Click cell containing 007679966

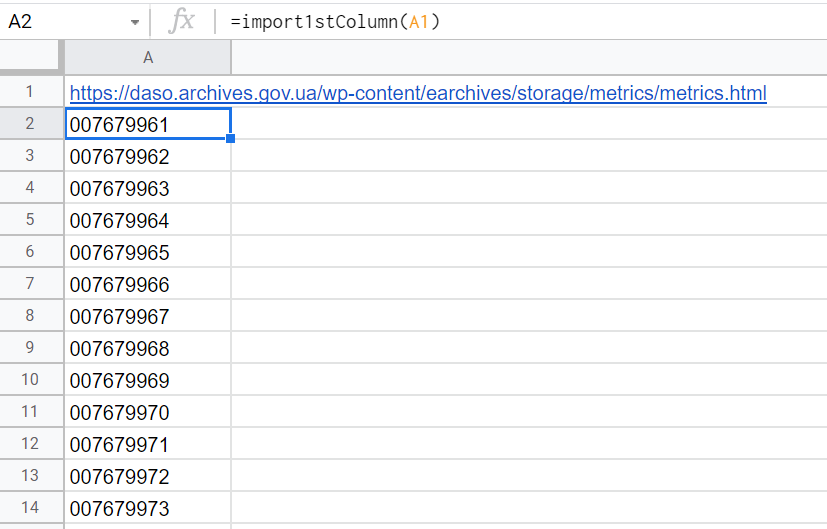(x=148, y=284)
